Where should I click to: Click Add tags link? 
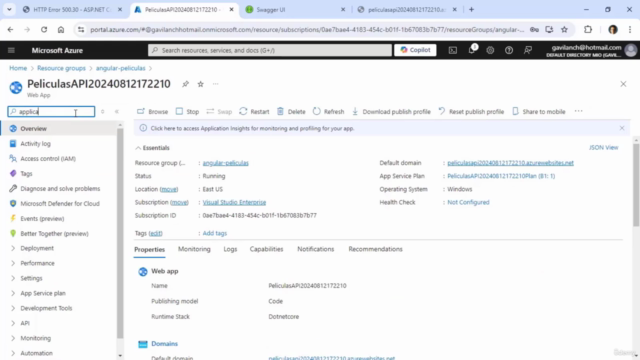215,233
